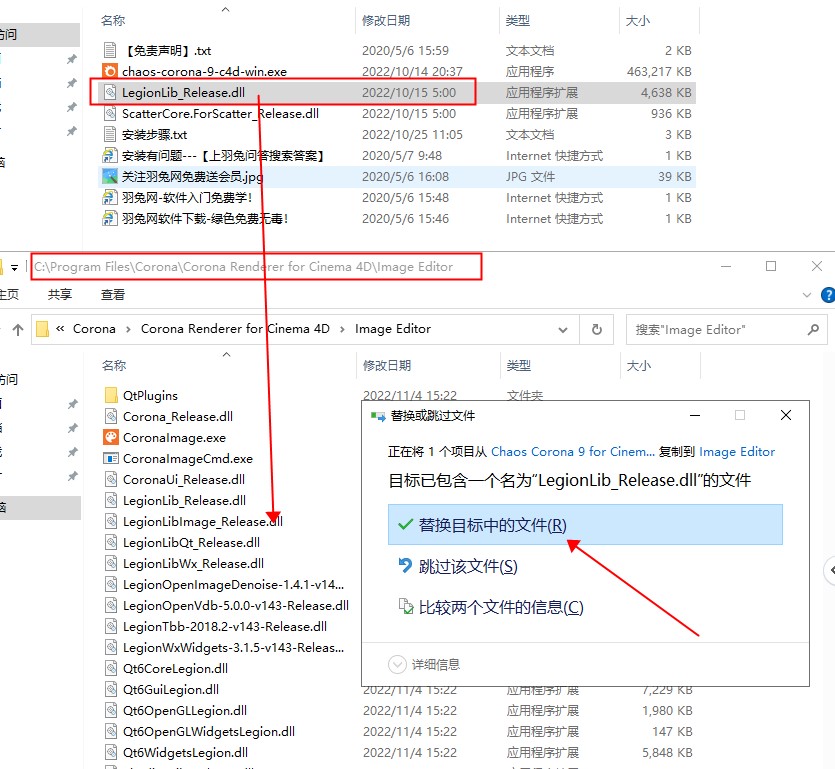835x769 pixels.
Task: Select the LegionLib_Release.dll icon in the upper window
Action: coord(110,93)
